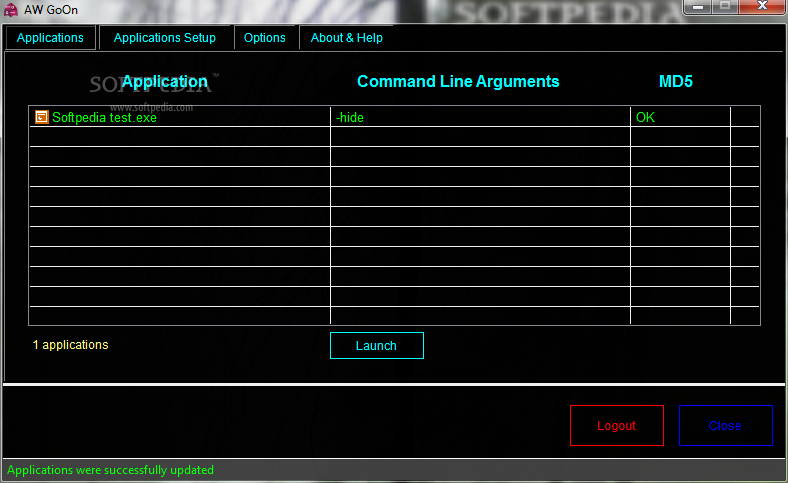Click the -hide argument cell
Image resolution: width=788 pixels, height=483 pixels.
(x=480, y=117)
